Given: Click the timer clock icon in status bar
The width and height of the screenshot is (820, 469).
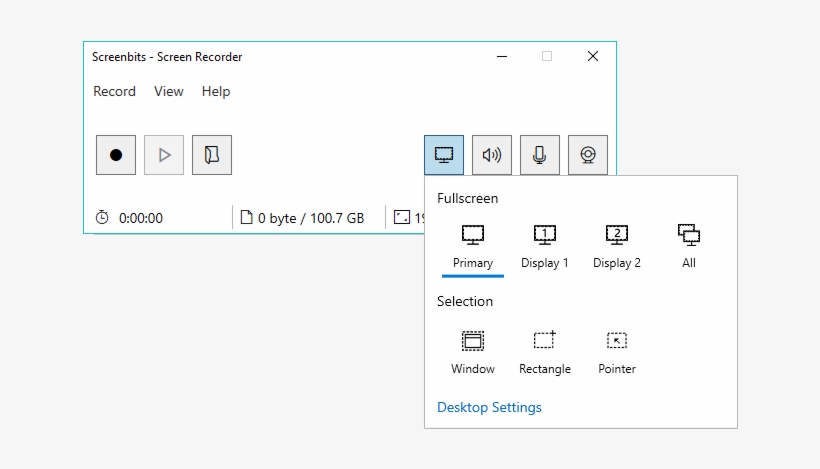Looking at the screenshot, I should tap(102, 217).
